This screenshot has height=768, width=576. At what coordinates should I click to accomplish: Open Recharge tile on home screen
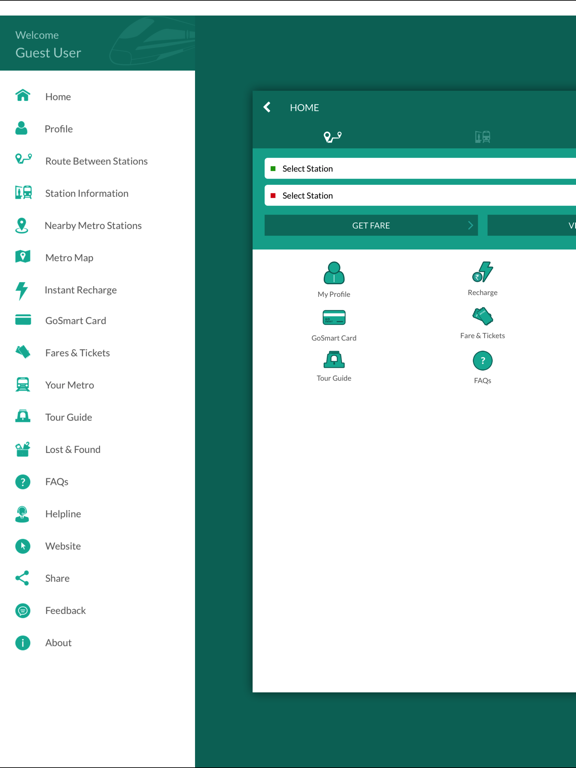(x=482, y=279)
